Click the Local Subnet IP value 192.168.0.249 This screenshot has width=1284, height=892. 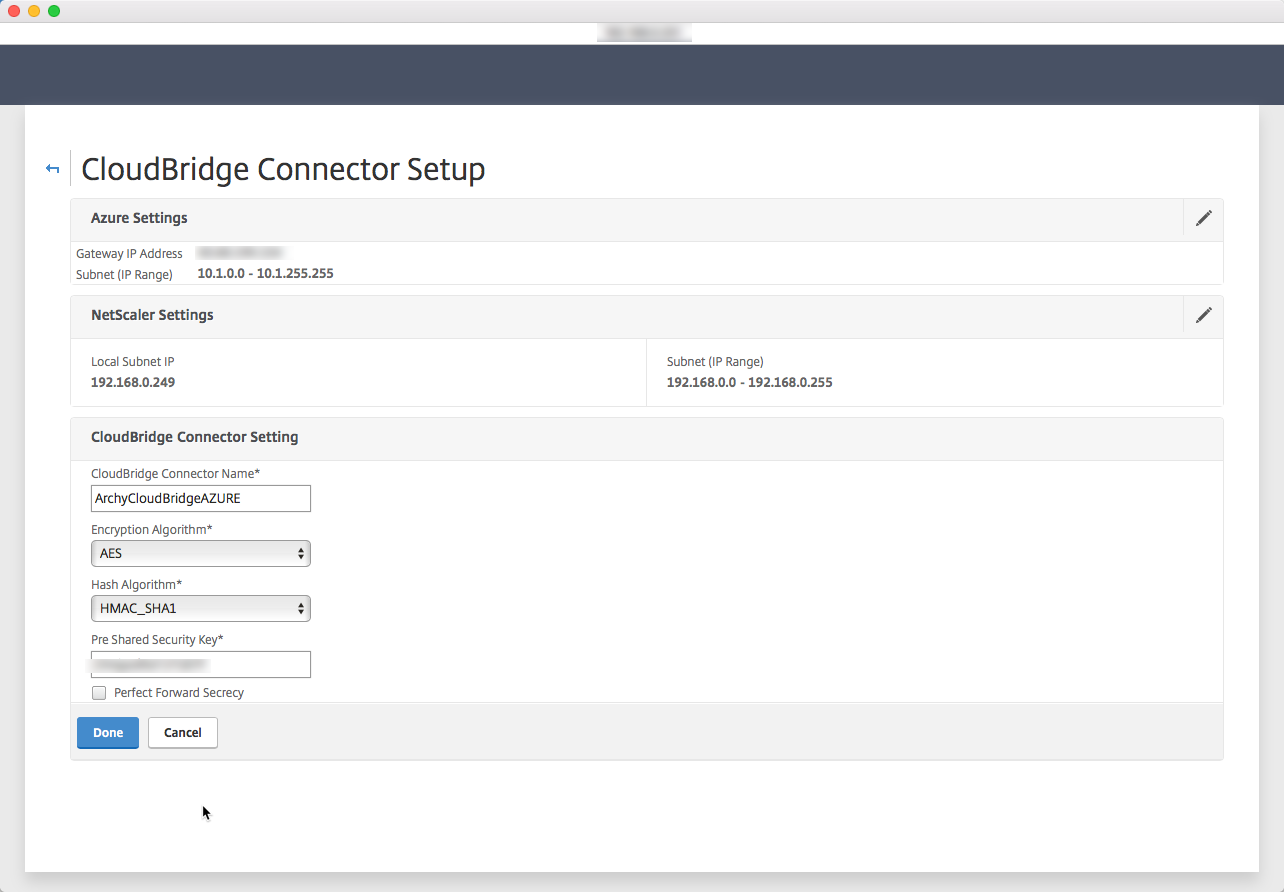(x=133, y=382)
